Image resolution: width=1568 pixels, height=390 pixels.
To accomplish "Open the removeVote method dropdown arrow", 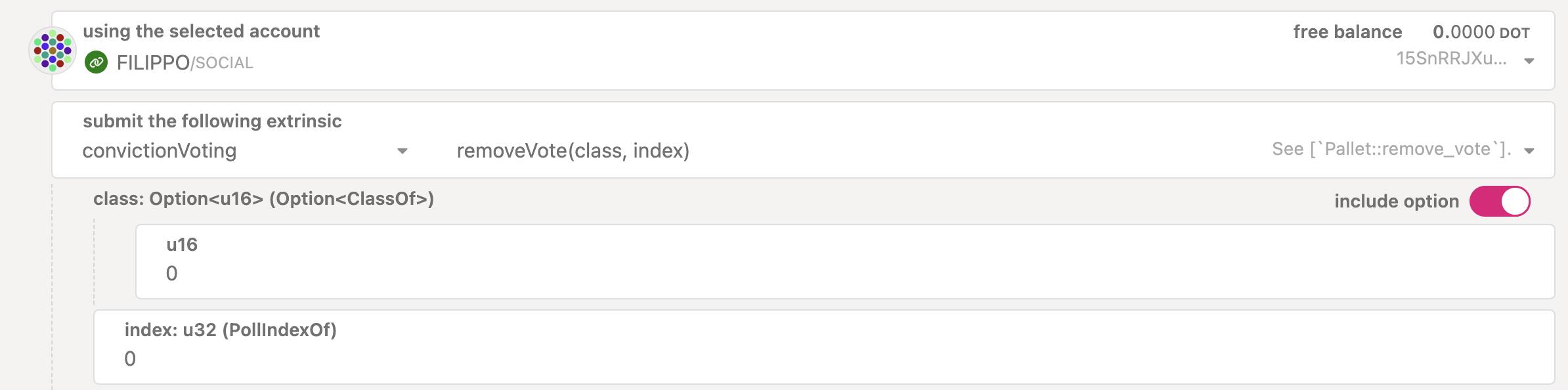I will tap(1529, 151).
